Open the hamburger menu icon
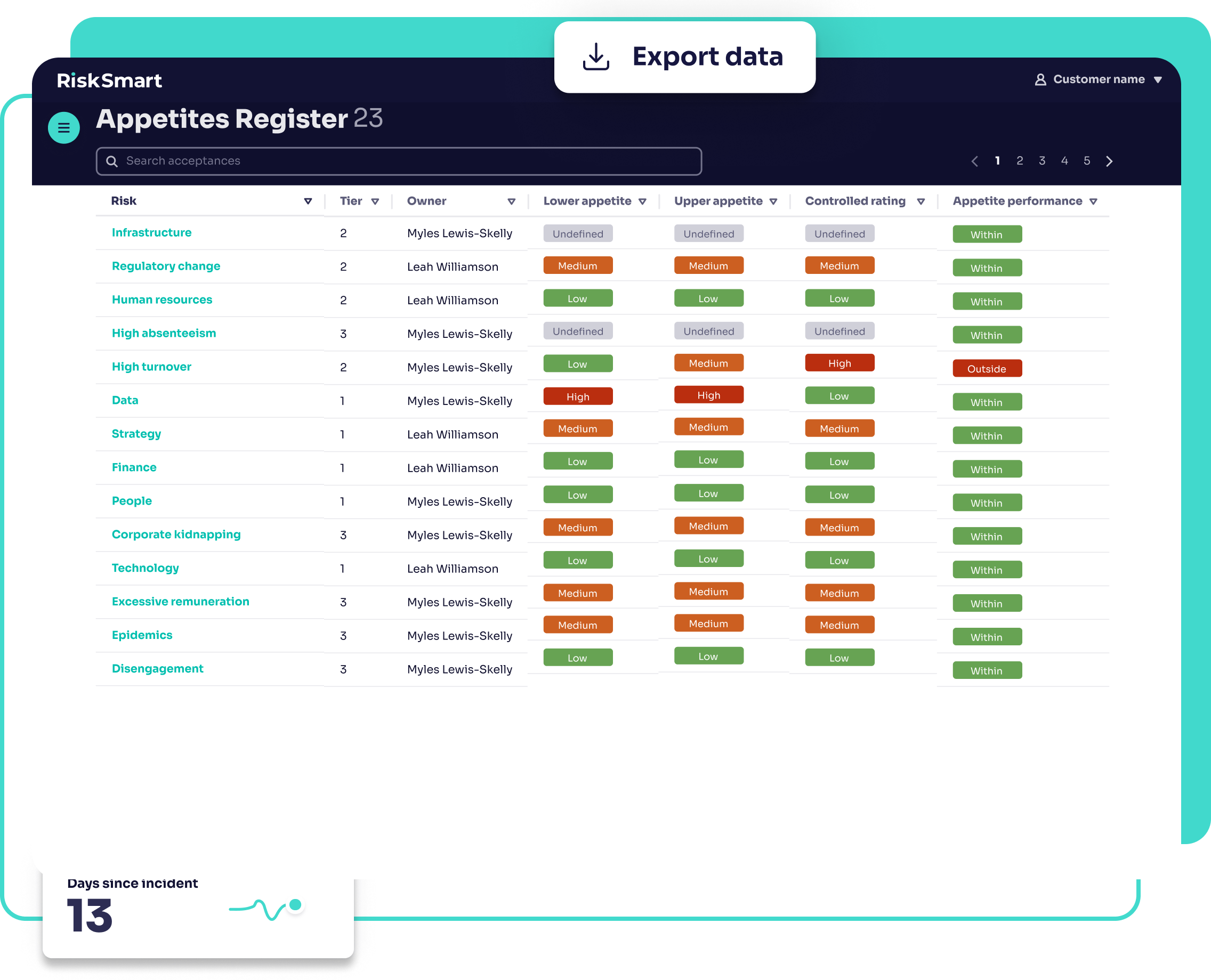 click(64, 127)
